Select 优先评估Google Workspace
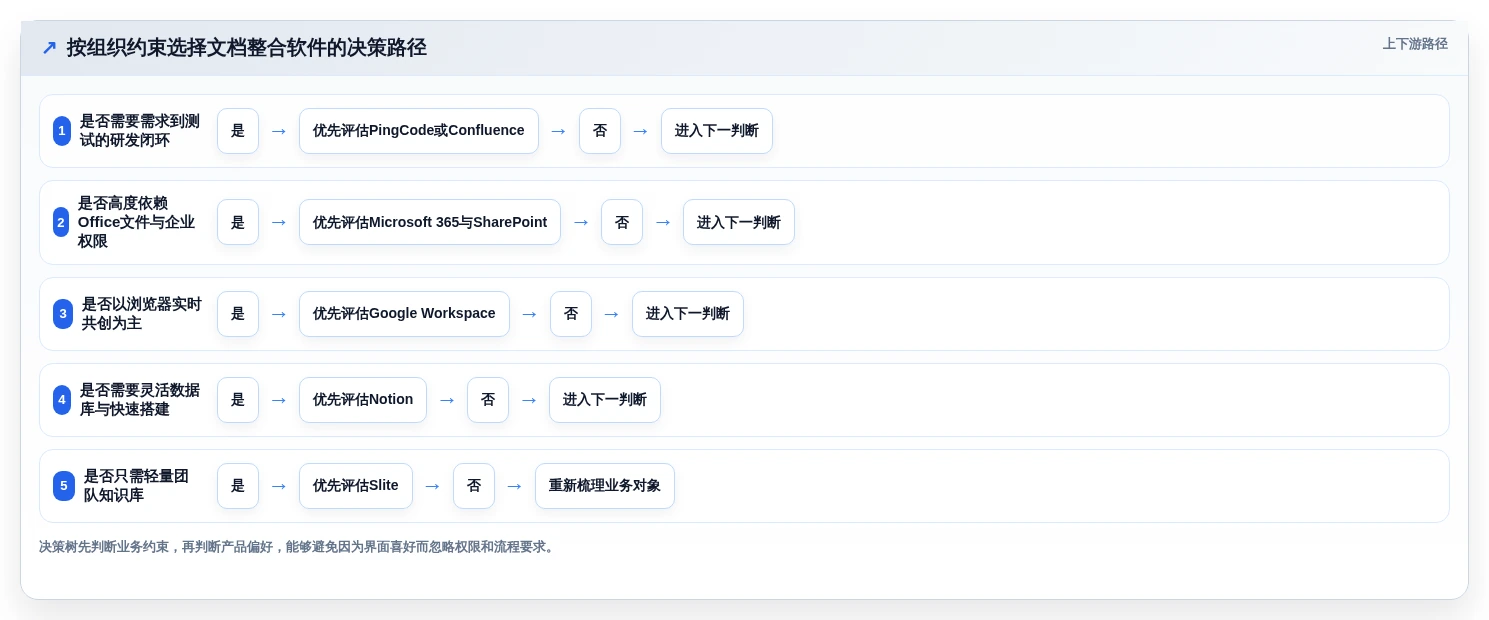Screen dimensions: 1489x620 (404, 314)
